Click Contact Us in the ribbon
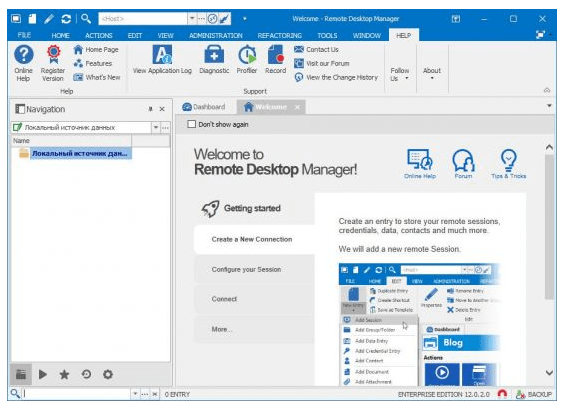 [316, 50]
